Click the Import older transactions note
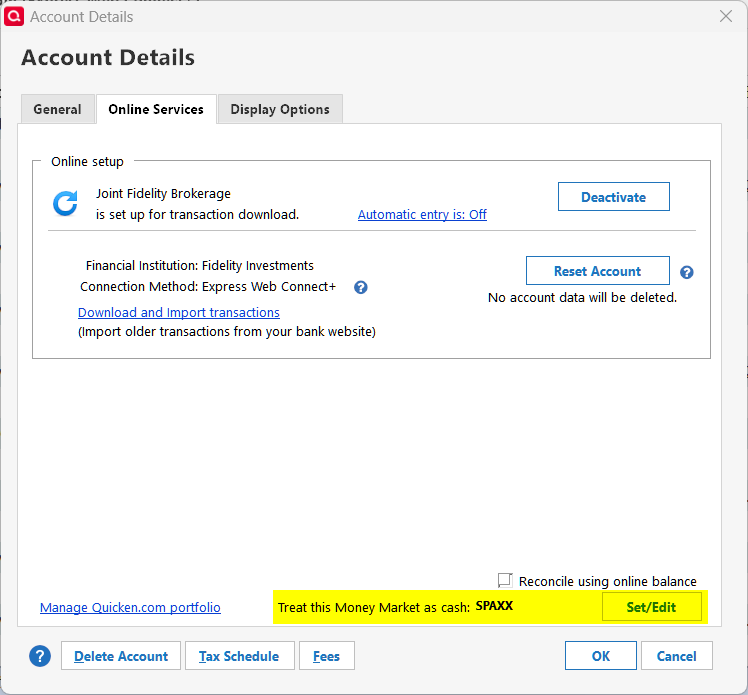748x695 pixels. click(x=227, y=332)
